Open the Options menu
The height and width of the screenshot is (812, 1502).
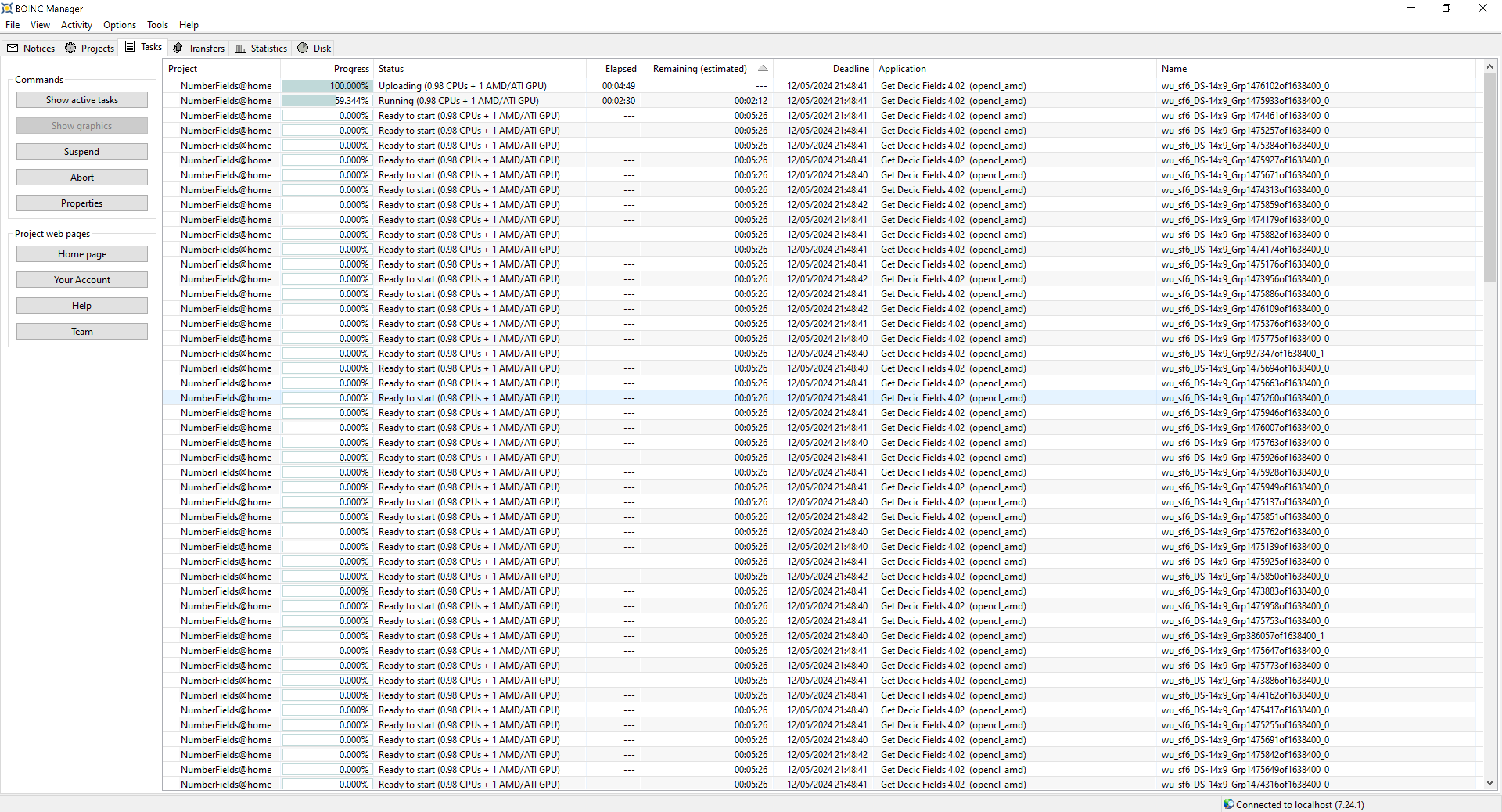(119, 25)
